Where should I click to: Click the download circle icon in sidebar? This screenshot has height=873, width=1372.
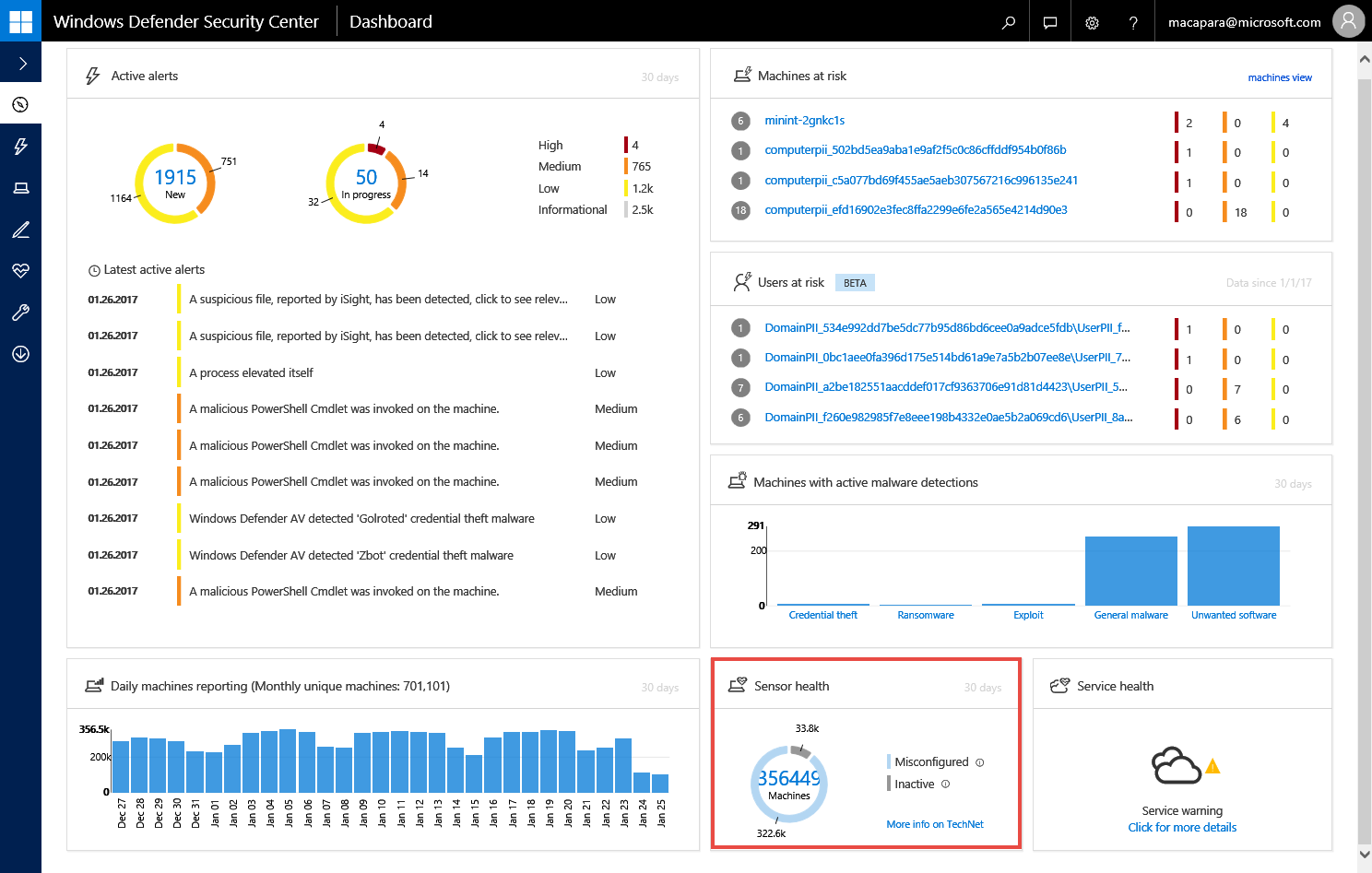21,354
